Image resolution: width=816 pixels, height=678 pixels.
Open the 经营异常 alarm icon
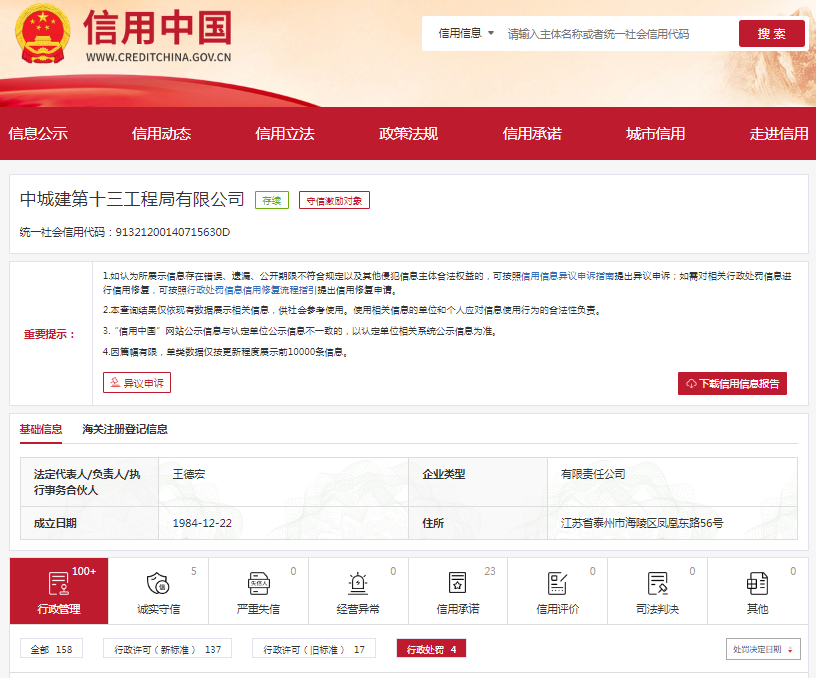(x=358, y=584)
